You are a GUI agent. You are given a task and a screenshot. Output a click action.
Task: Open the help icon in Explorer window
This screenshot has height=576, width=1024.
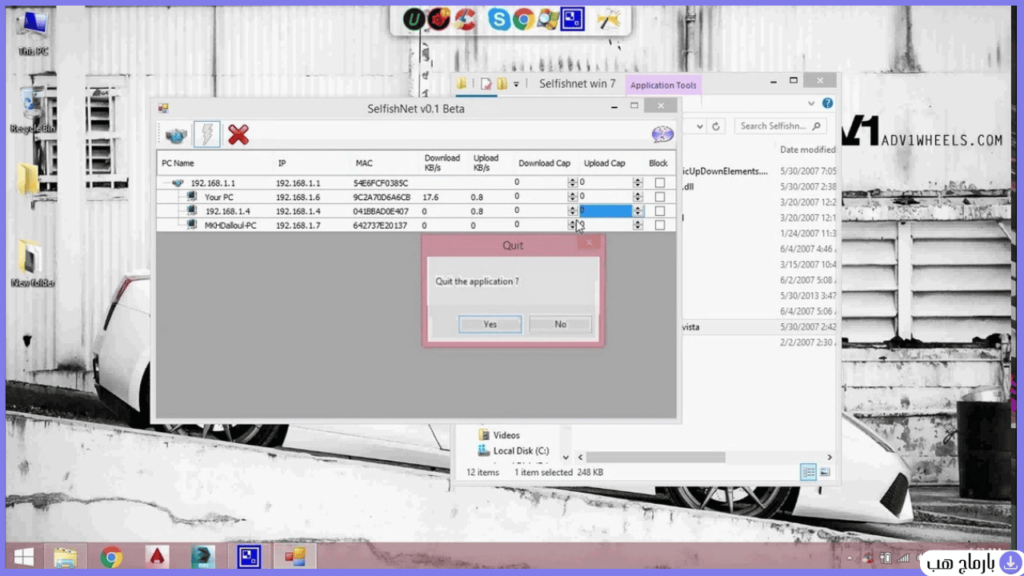827,103
